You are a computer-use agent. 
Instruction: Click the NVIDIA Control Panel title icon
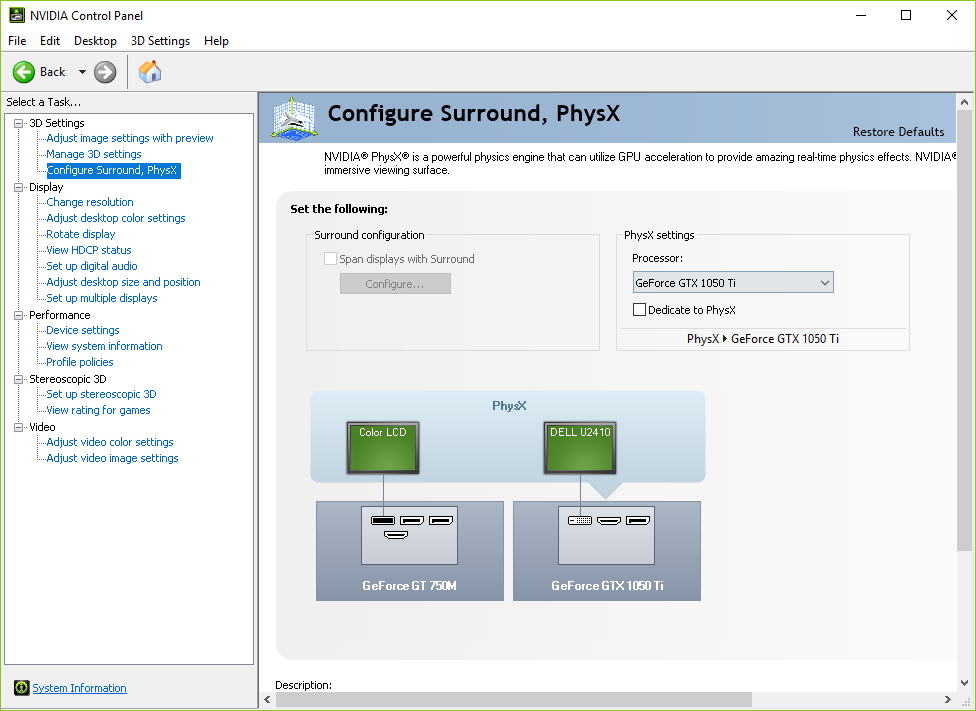point(17,15)
